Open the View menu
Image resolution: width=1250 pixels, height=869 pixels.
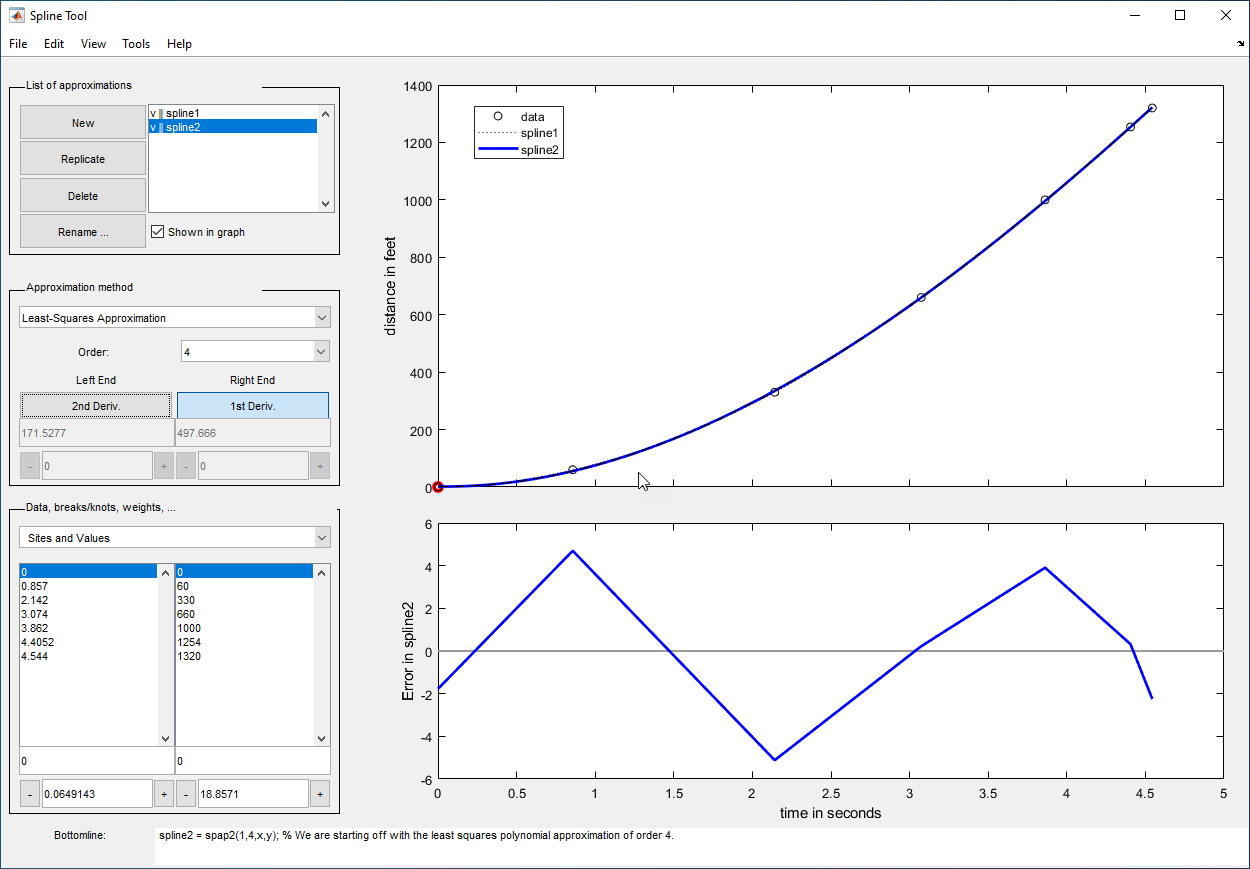point(93,44)
